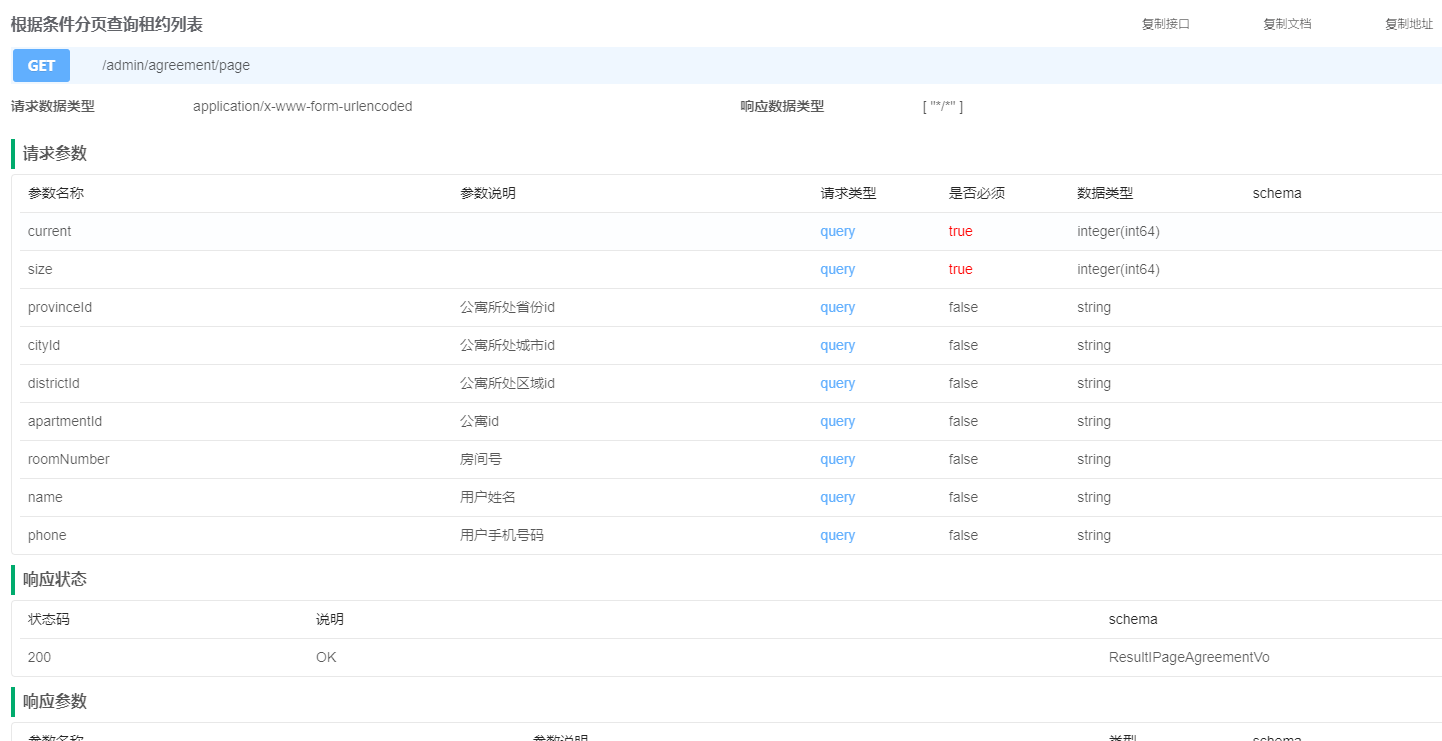Select the name parameter row label
1442x741 pixels.
[x=45, y=497]
